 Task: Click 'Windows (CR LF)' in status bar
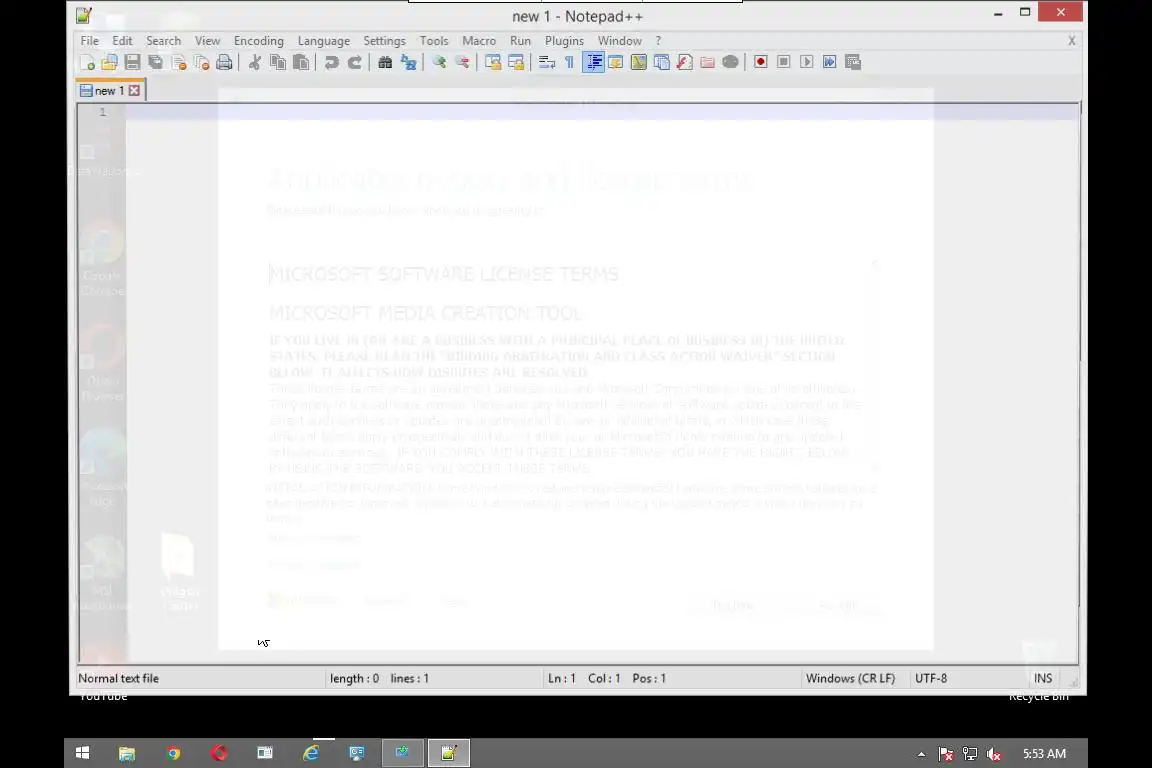click(x=850, y=678)
